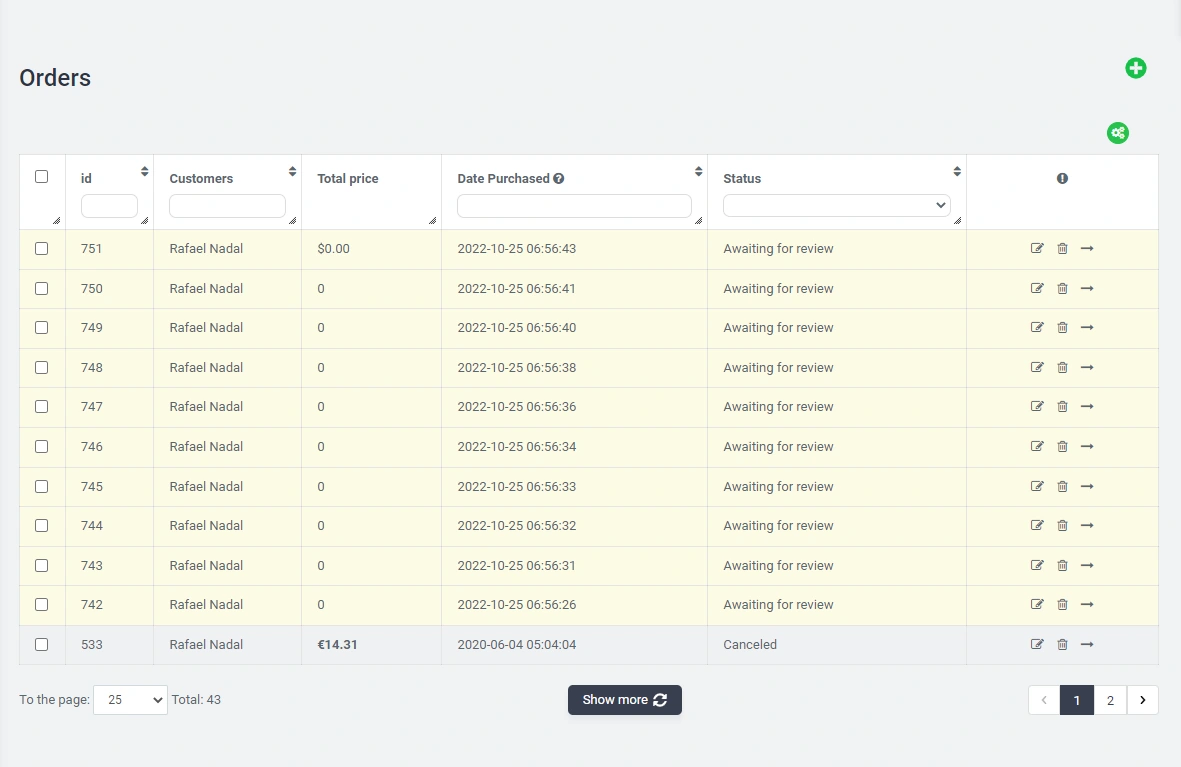Click the next page chevron in the pagination
Viewport: 1181px width, 767px height.
[1142, 700]
